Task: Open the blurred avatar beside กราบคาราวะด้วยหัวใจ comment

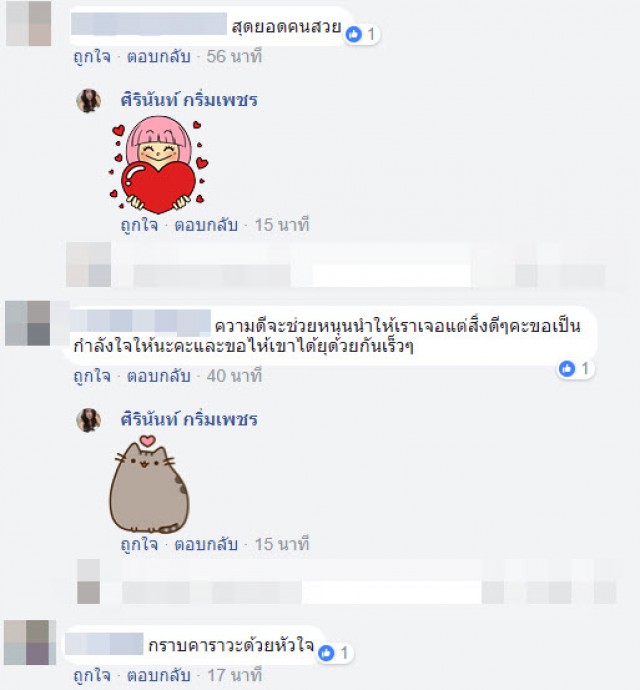Action: (29, 642)
